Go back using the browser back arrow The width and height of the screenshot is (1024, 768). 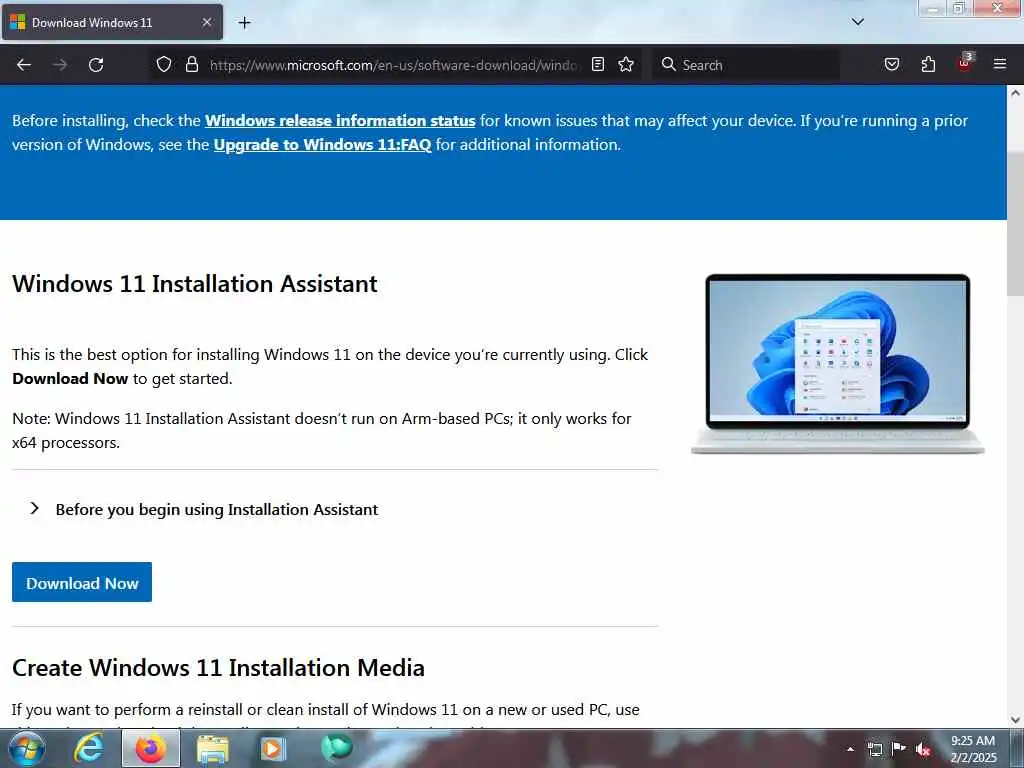tap(24, 65)
